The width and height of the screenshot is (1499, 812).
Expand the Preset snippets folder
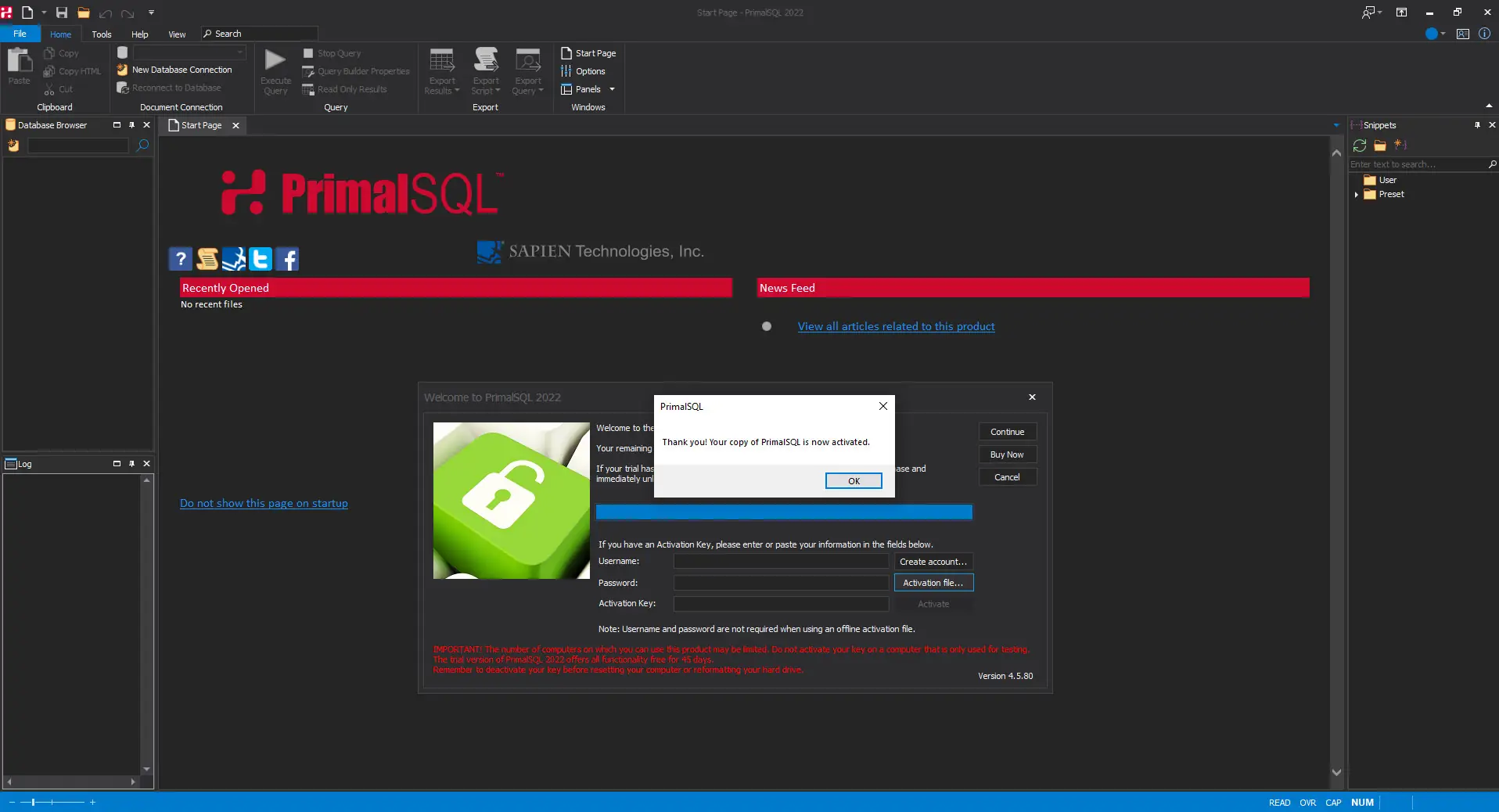[1356, 195]
